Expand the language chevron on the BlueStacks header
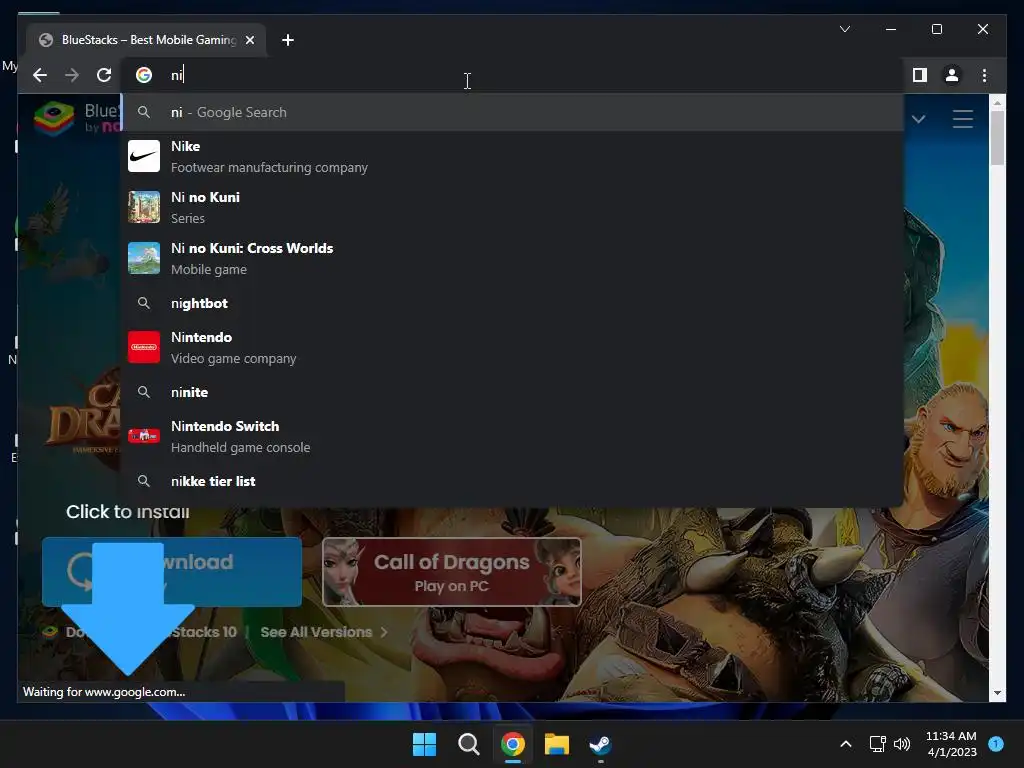 pos(918,119)
